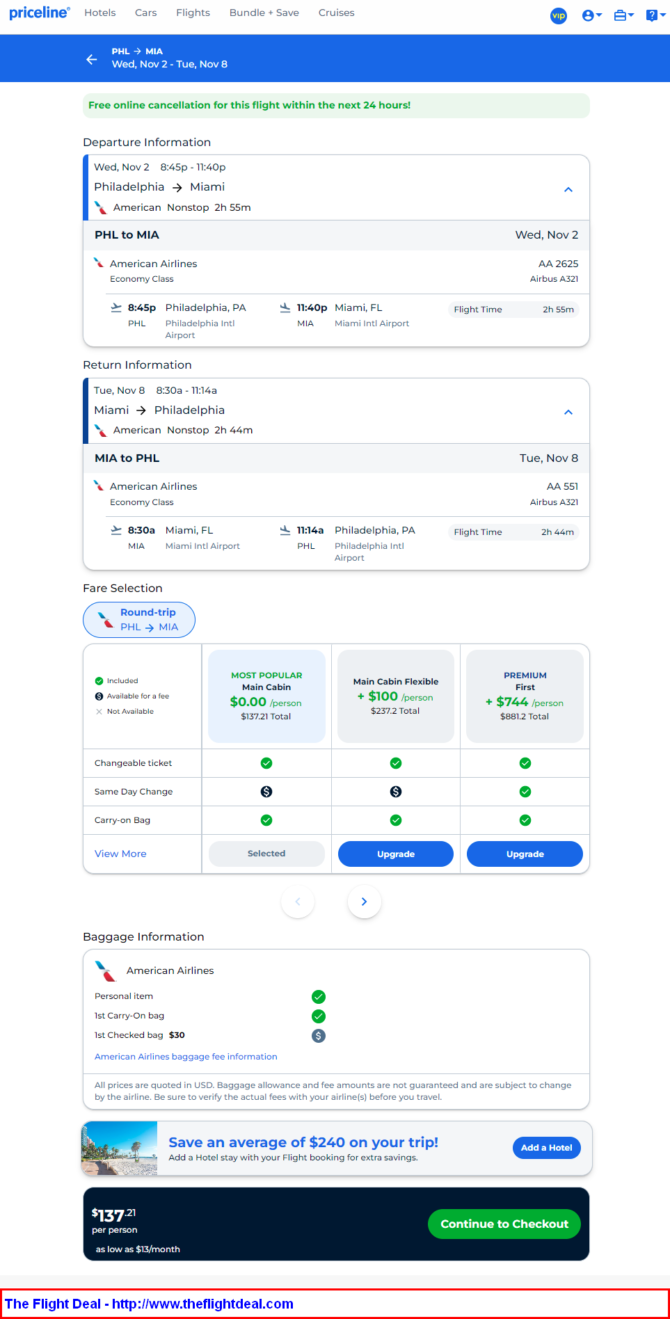
Task: Continue to Checkout
Action: 504,1224
